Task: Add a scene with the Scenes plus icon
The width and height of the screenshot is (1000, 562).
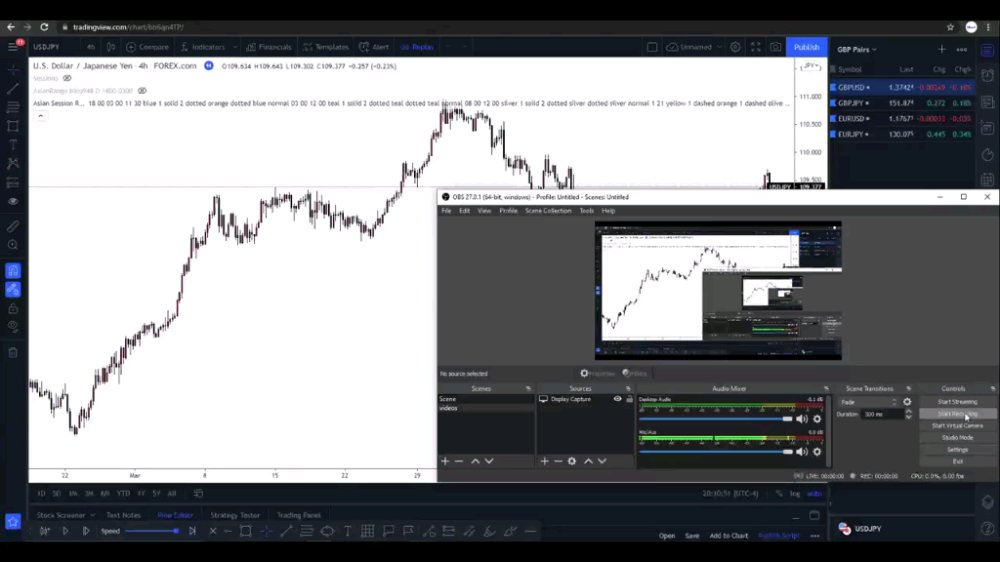Action: (445, 461)
